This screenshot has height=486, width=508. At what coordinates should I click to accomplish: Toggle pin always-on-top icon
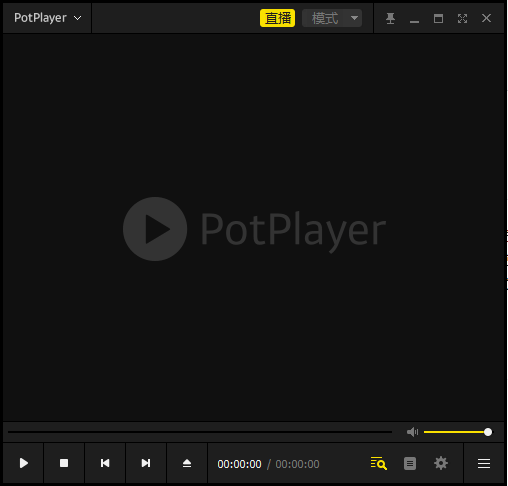pos(390,18)
